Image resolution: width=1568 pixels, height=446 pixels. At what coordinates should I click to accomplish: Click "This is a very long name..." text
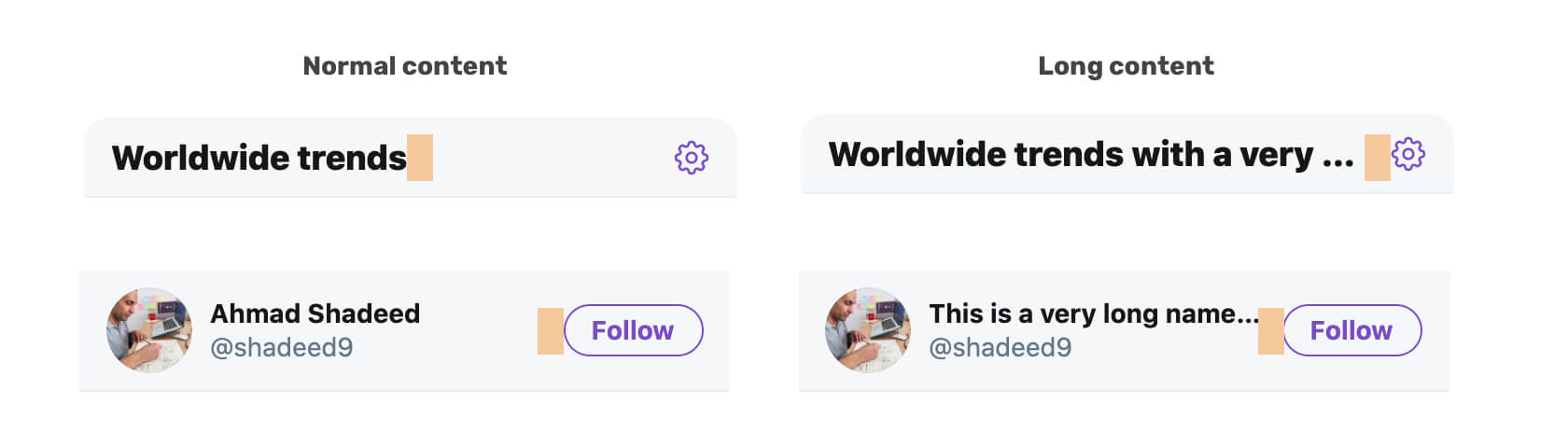1093,314
